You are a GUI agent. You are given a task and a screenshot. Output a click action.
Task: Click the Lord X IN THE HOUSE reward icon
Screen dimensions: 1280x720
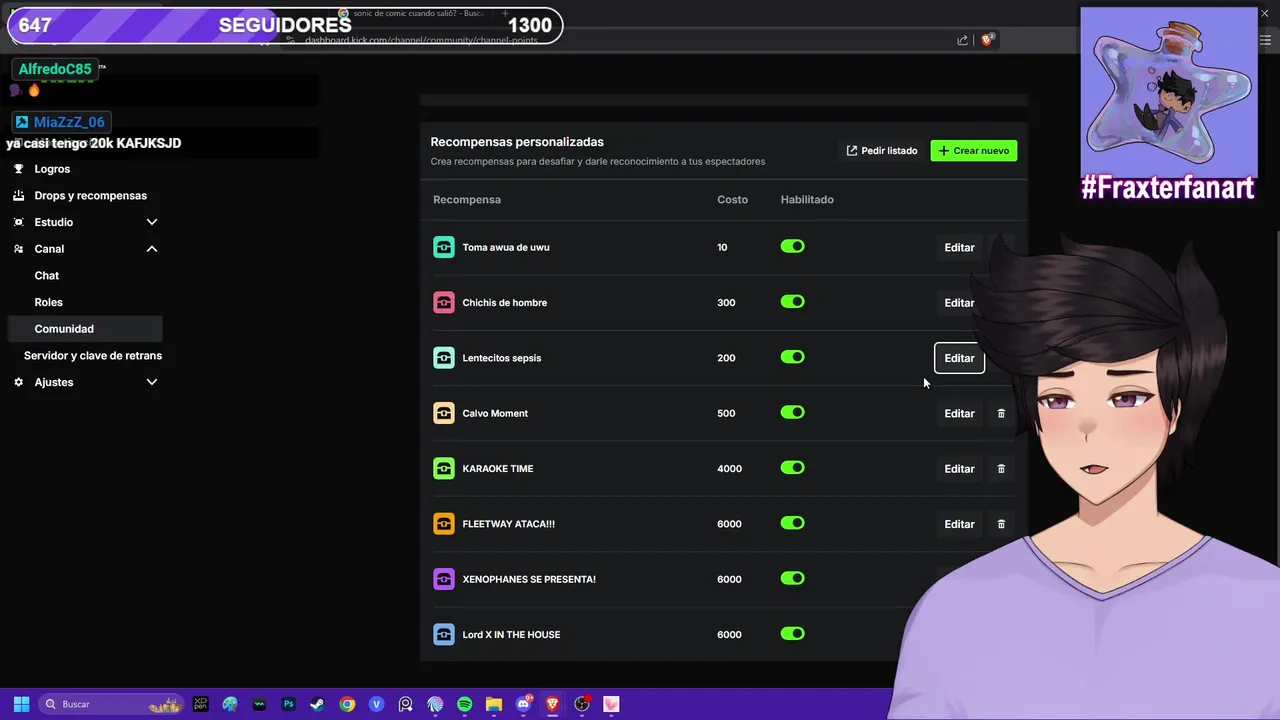point(443,634)
